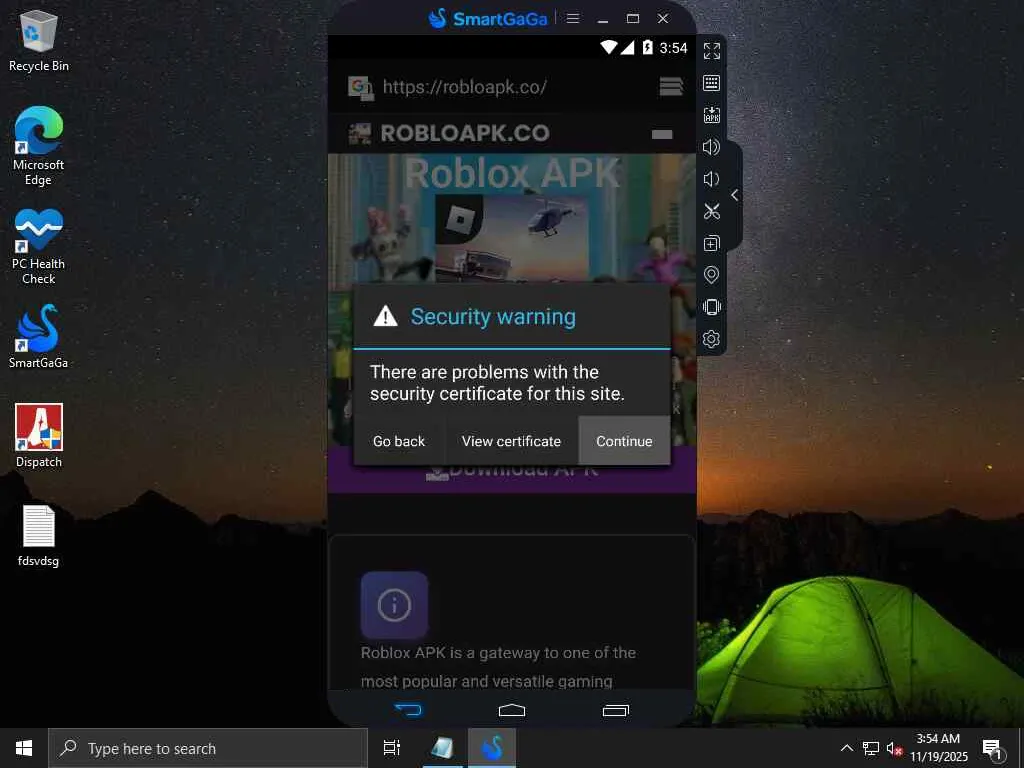Click the taskbar search box
The width and height of the screenshot is (1024, 768).
(x=208, y=748)
